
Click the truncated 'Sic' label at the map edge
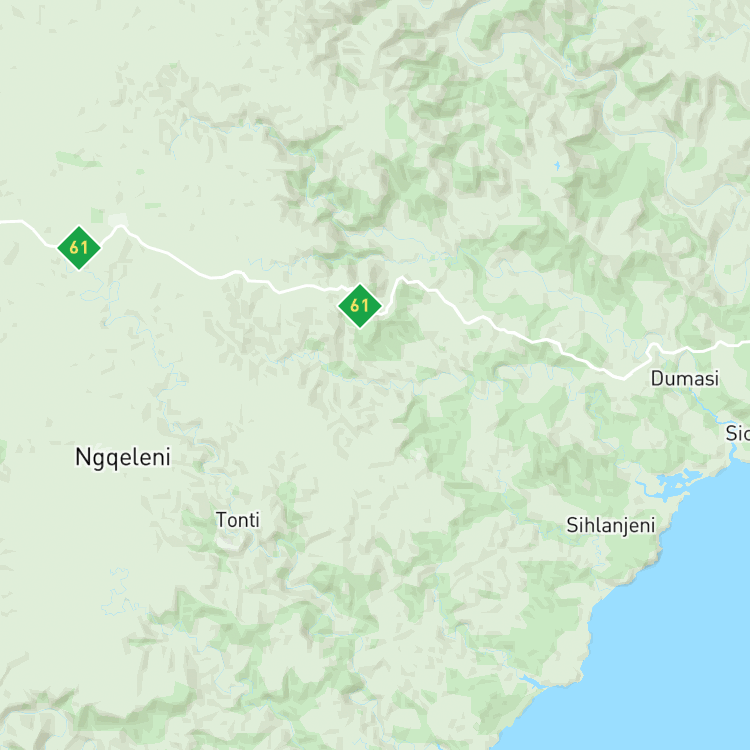(738, 433)
